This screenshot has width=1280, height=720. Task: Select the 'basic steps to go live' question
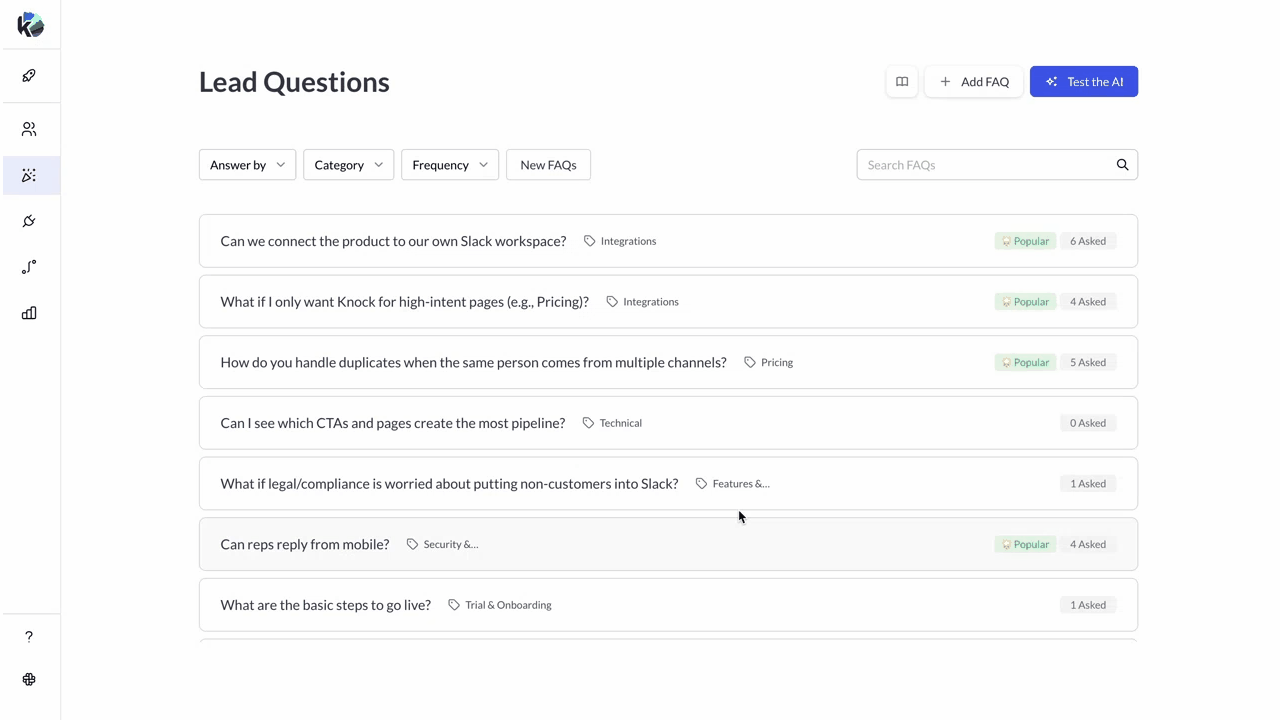[326, 605]
